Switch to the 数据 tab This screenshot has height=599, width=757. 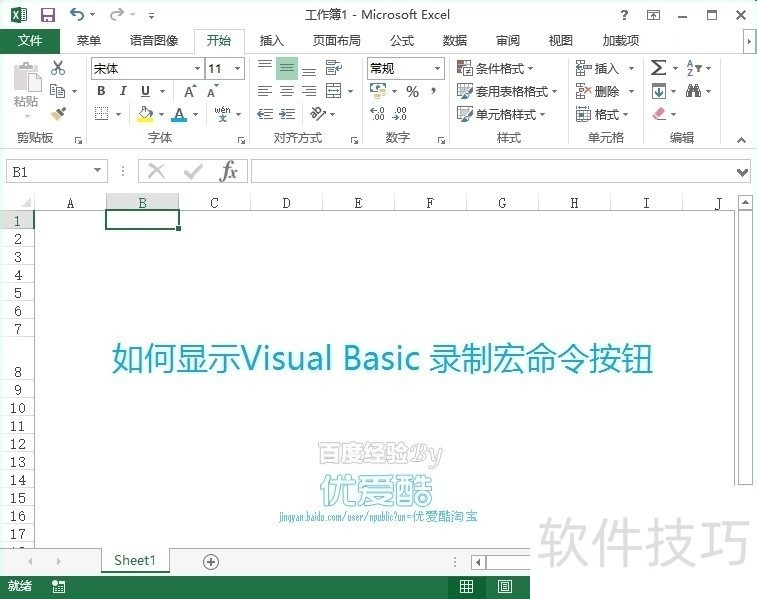pyautogui.click(x=455, y=41)
